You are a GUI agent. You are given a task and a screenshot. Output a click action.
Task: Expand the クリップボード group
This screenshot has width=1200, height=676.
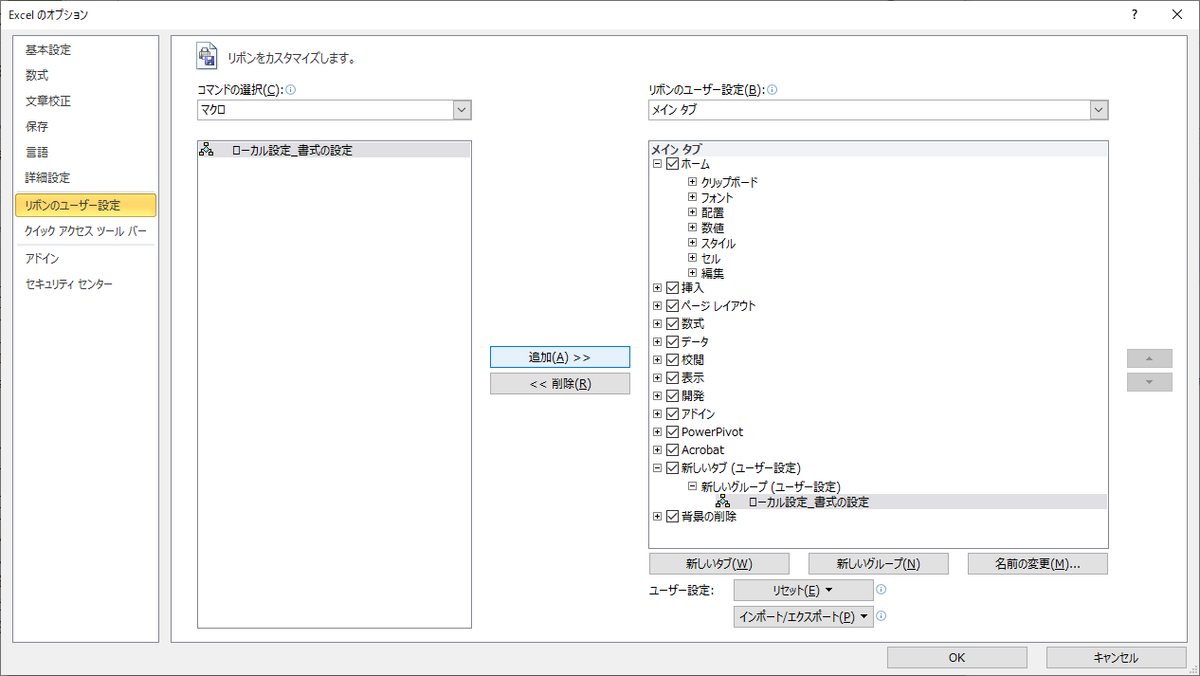692,182
